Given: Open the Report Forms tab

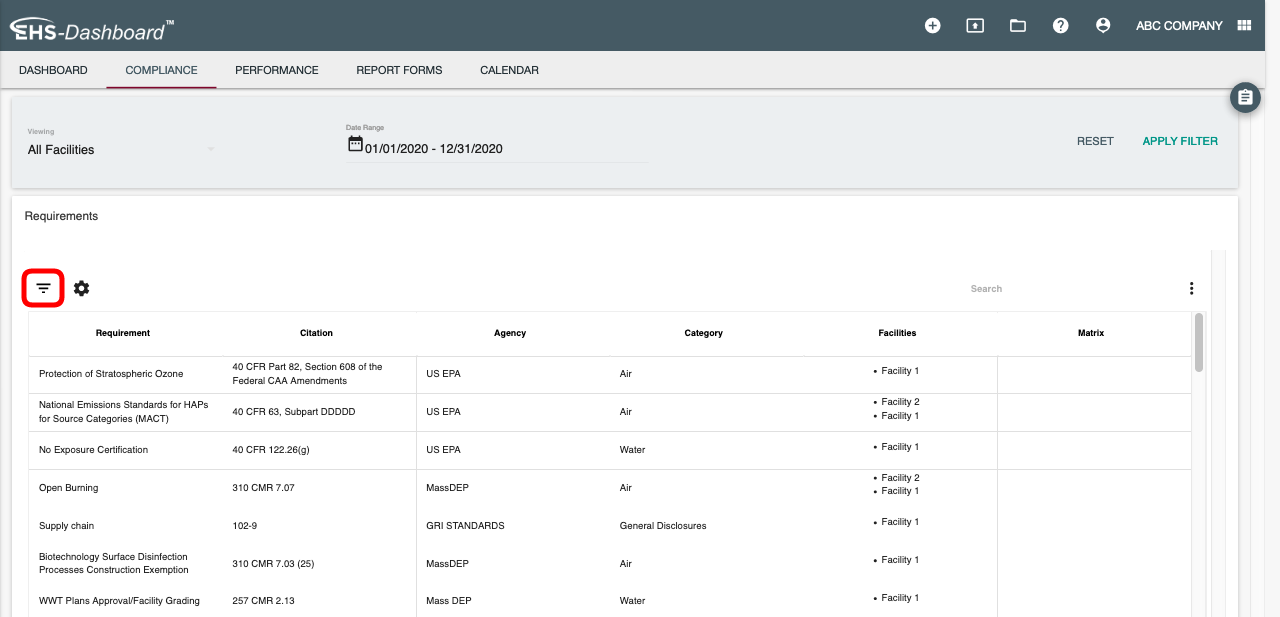Looking at the screenshot, I should pyautogui.click(x=399, y=70).
